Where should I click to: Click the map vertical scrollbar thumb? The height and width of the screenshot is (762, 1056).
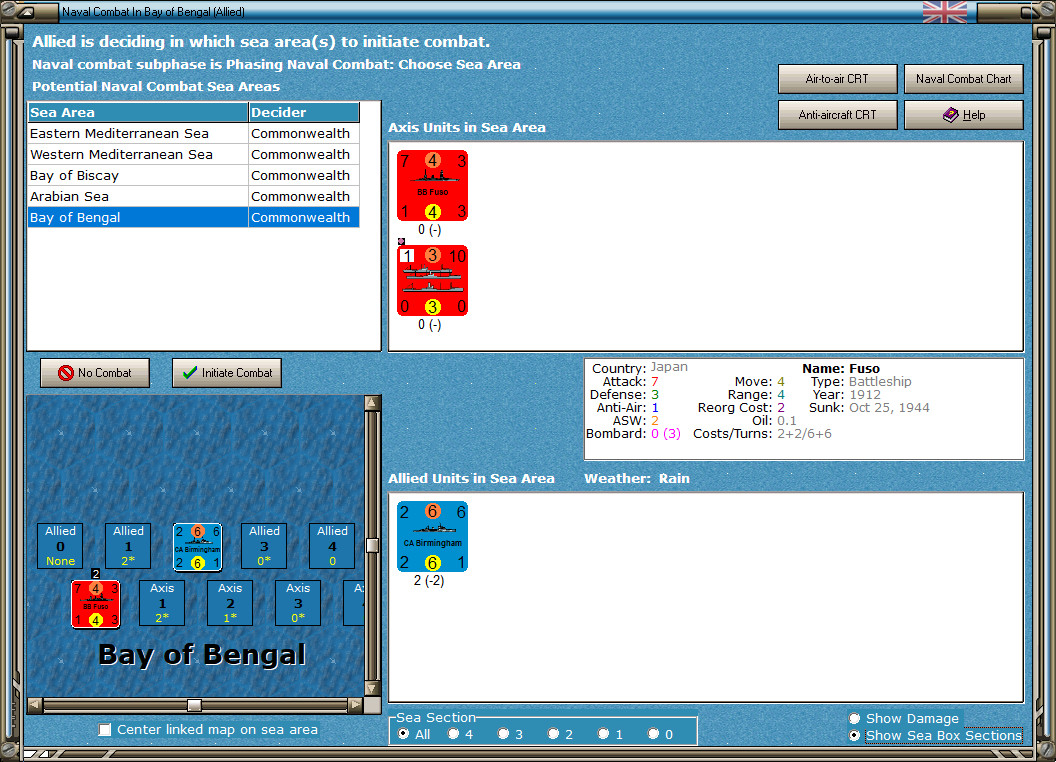372,544
